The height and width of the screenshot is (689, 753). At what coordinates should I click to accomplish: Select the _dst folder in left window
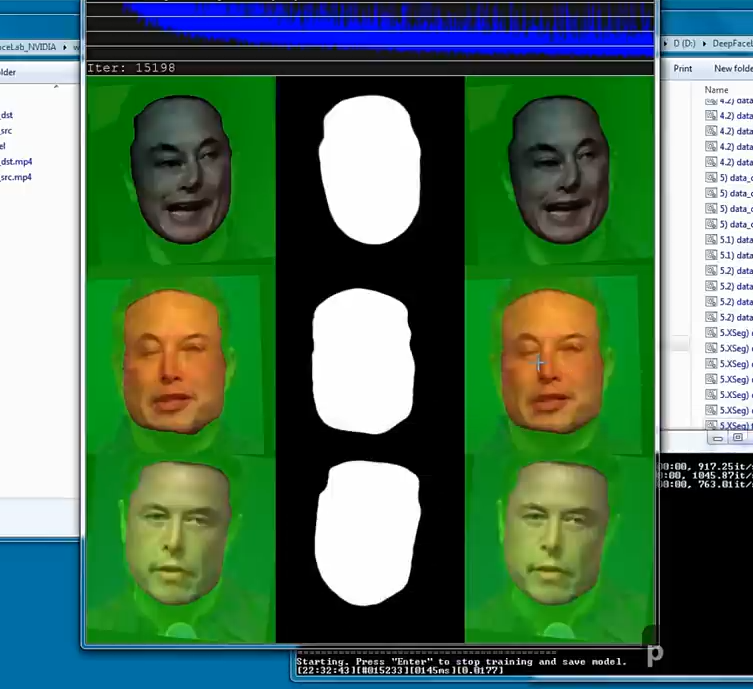pos(7,115)
